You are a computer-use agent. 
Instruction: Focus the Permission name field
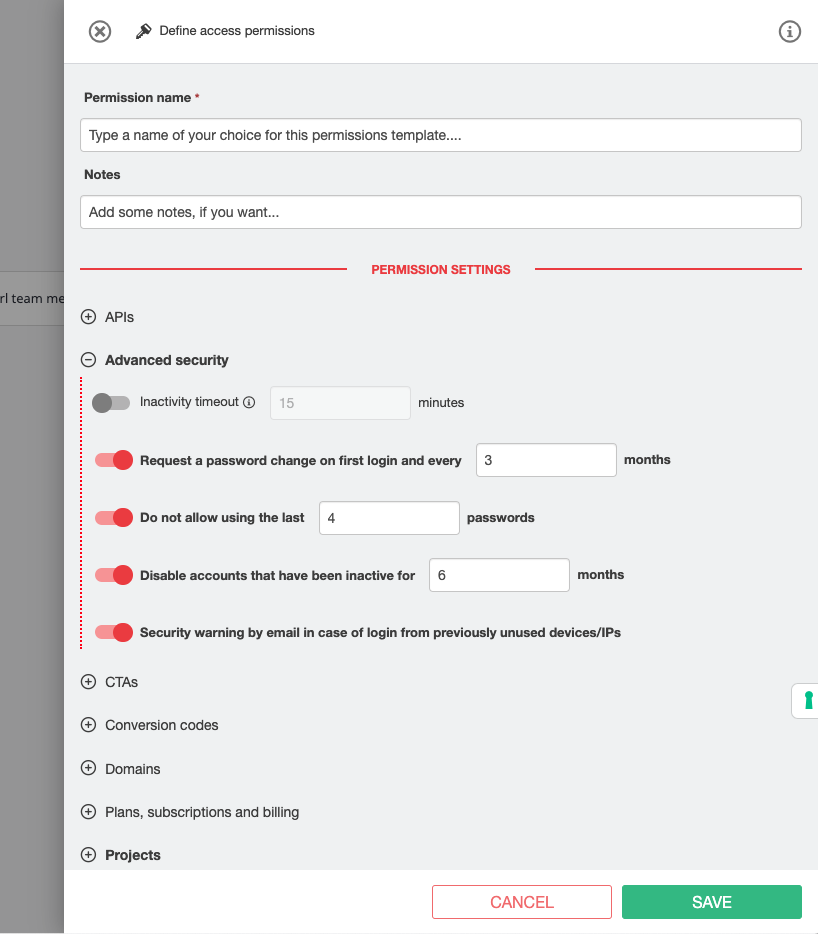[440, 135]
